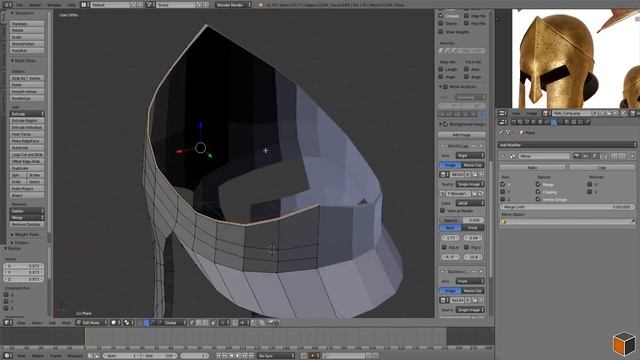Viewport: 640px width, 360px height.
Task: Toggle Show Weights checkbox
Action: [x=441, y=31]
